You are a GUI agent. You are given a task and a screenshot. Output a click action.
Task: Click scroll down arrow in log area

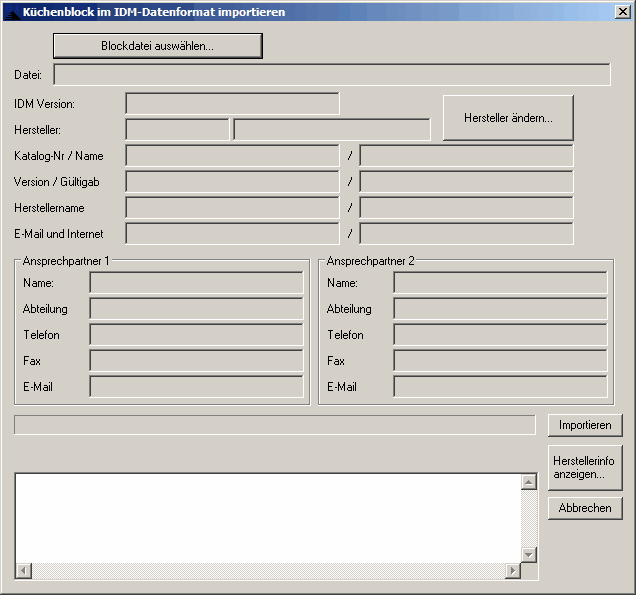[530, 555]
